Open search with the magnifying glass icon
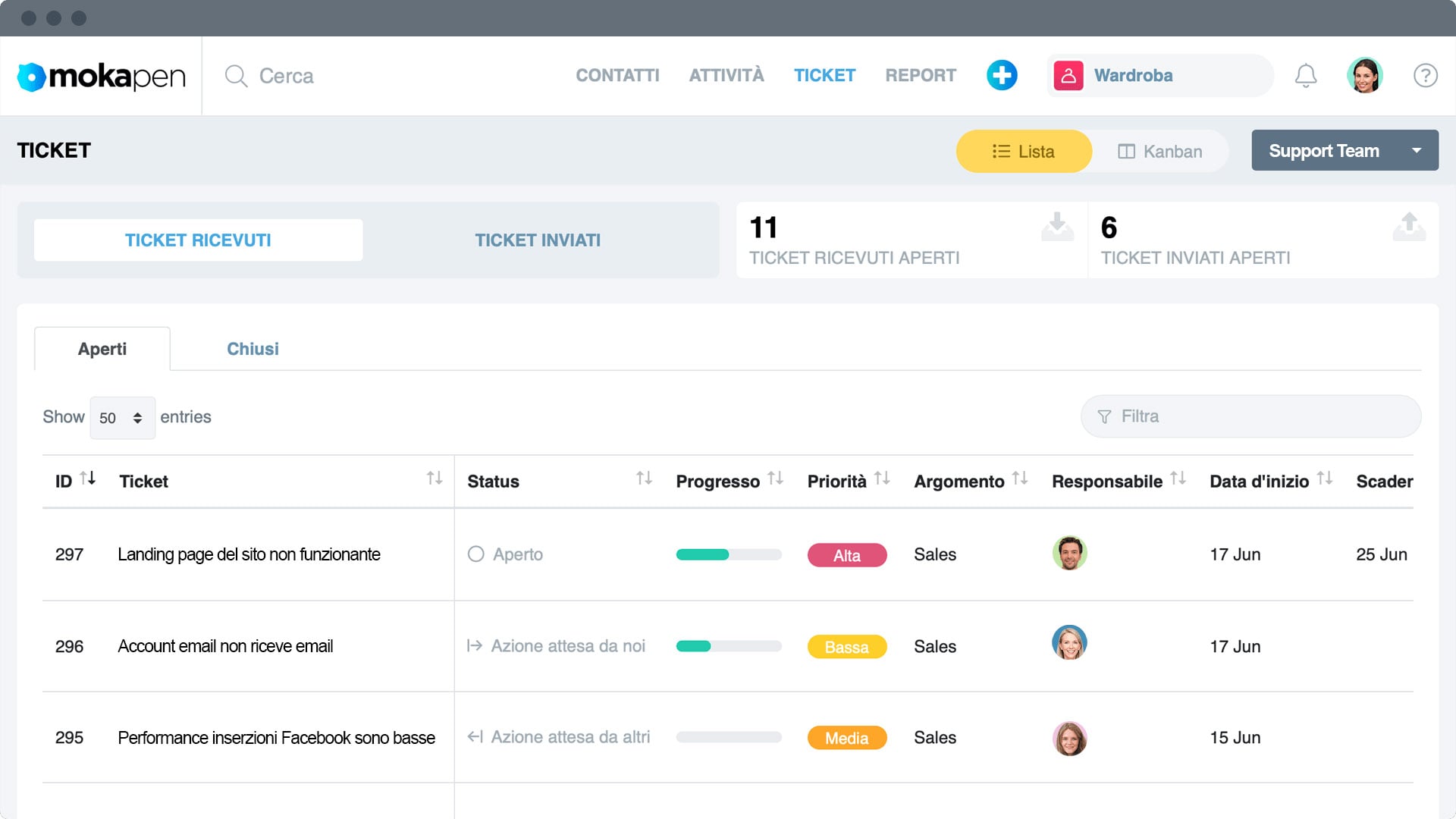The width and height of the screenshot is (1456, 819). [236, 76]
